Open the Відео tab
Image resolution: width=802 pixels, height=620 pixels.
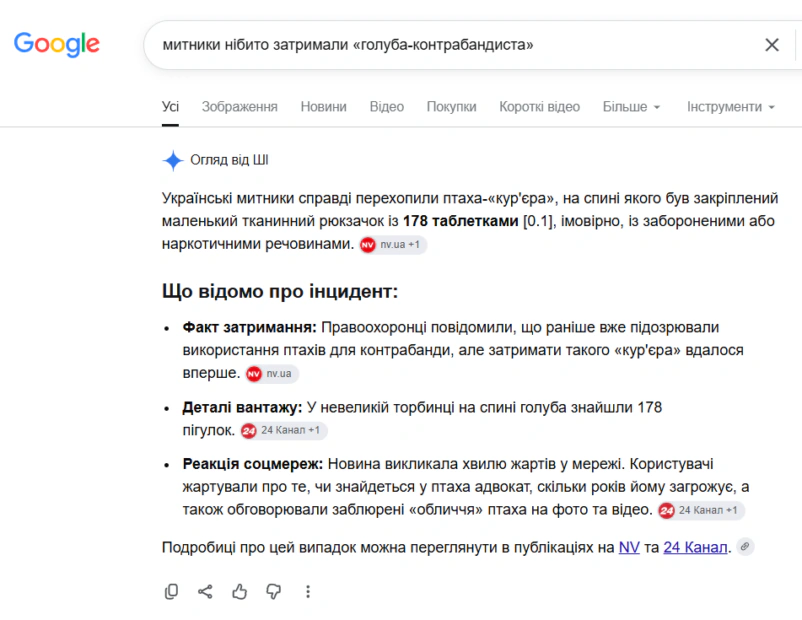click(x=387, y=107)
